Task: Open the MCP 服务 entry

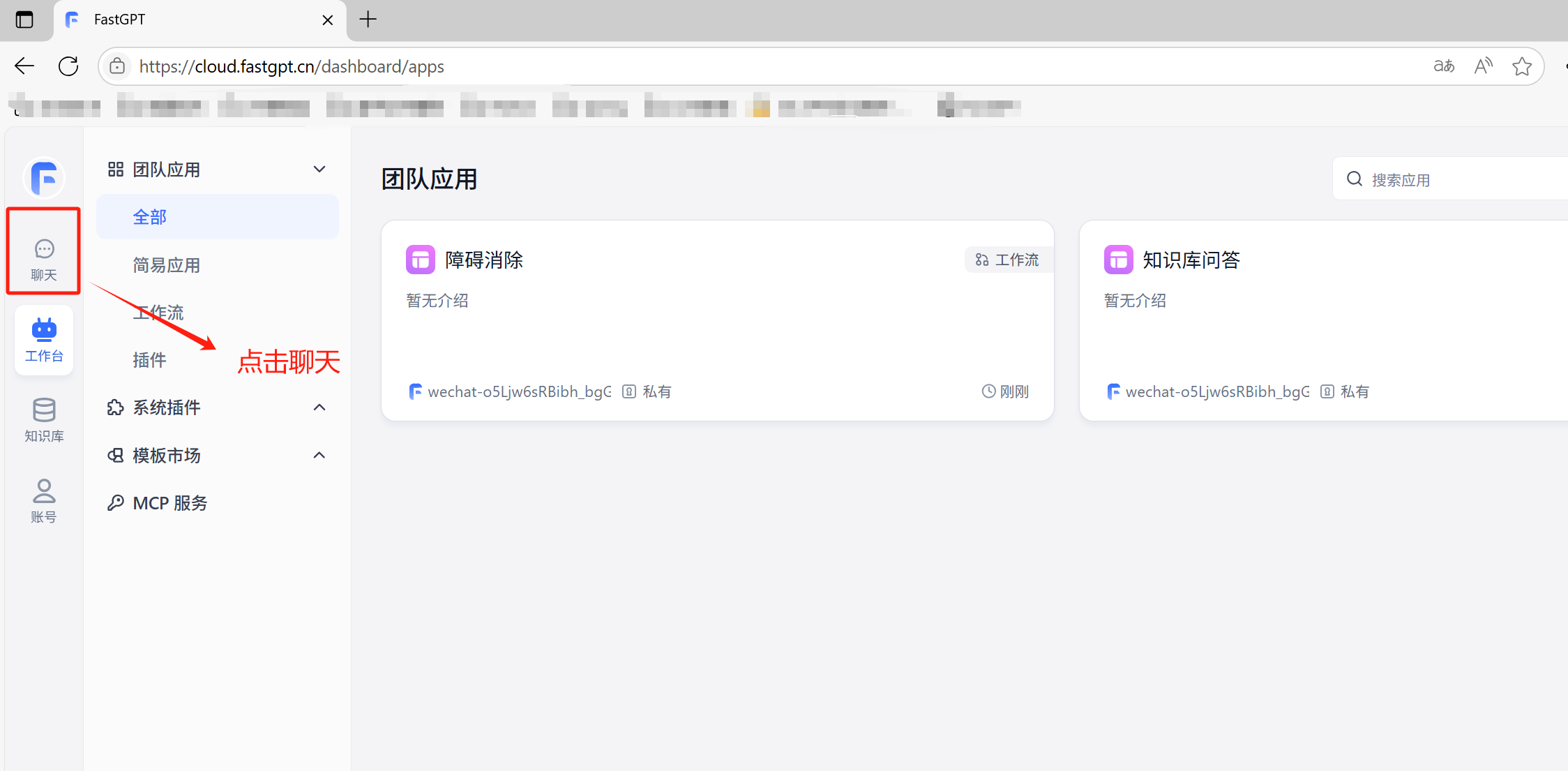Action: coord(169,502)
